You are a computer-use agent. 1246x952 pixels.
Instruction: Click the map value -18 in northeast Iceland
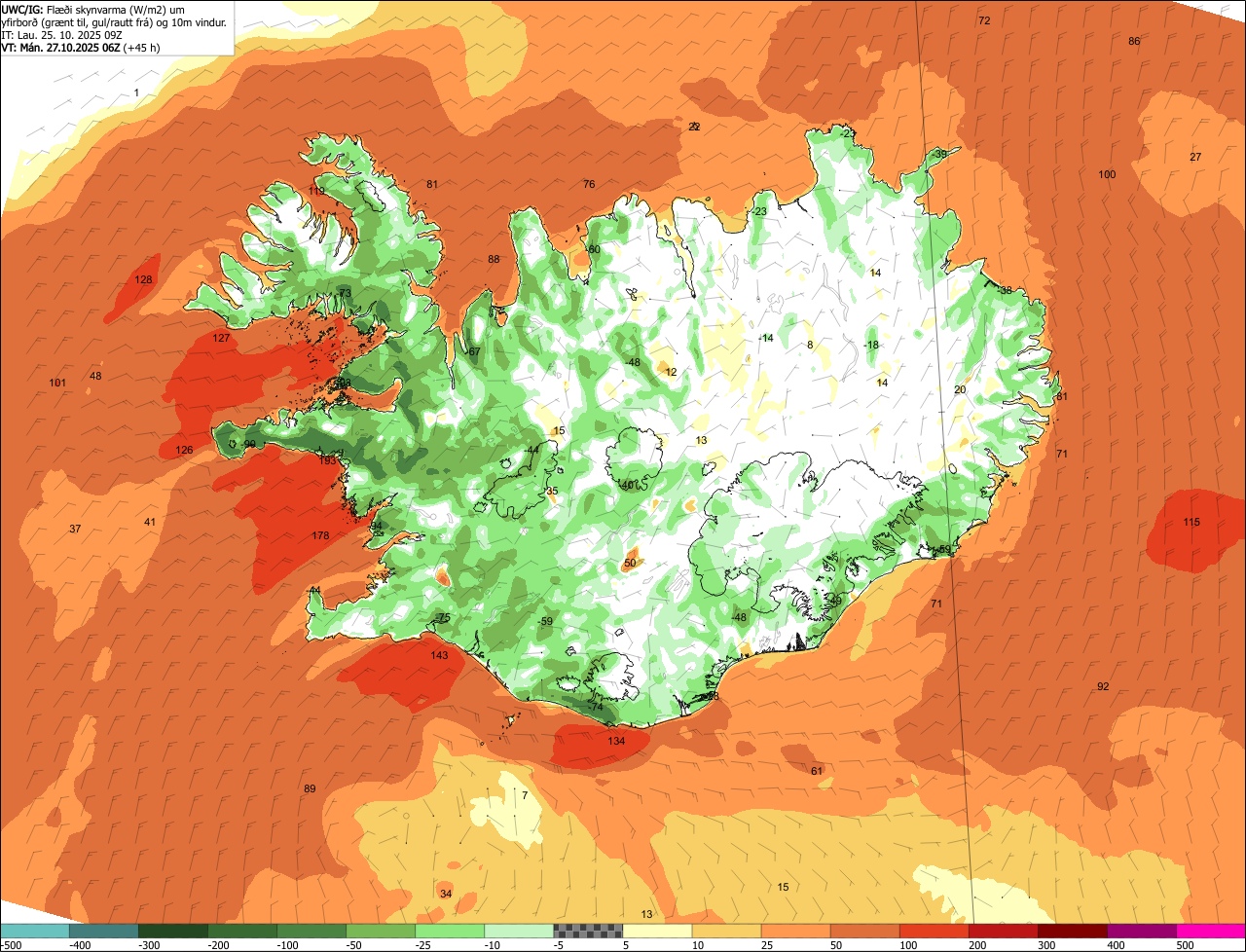pyautogui.click(x=870, y=346)
